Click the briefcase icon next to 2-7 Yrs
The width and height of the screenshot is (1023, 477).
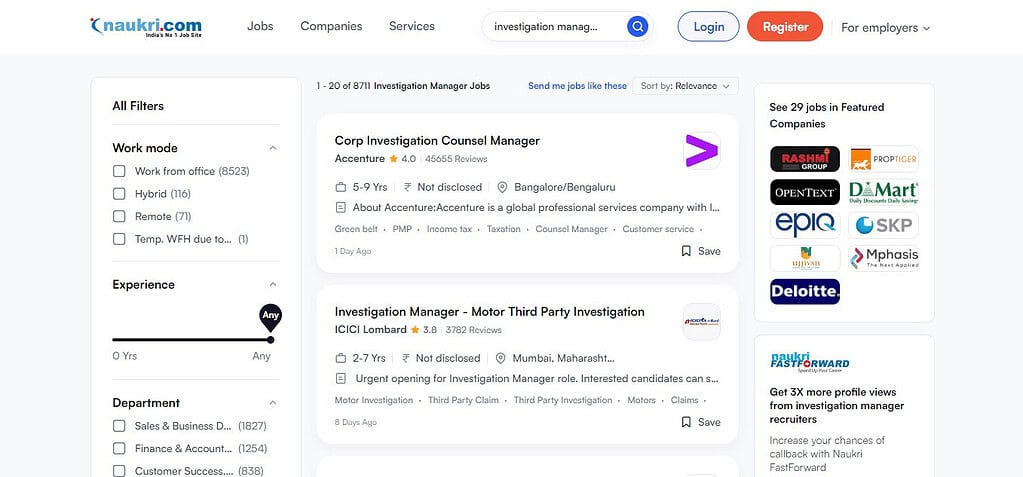[340, 358]
